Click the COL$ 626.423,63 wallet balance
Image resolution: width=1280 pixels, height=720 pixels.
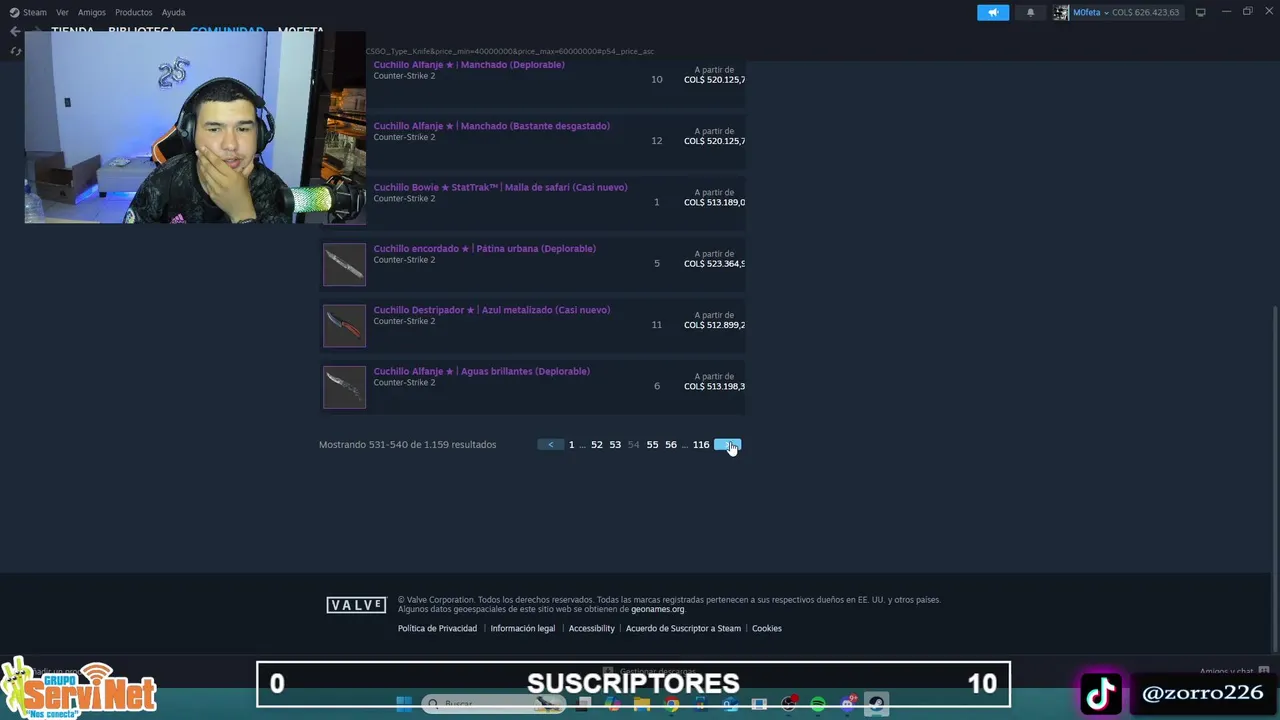point(1146,12)
